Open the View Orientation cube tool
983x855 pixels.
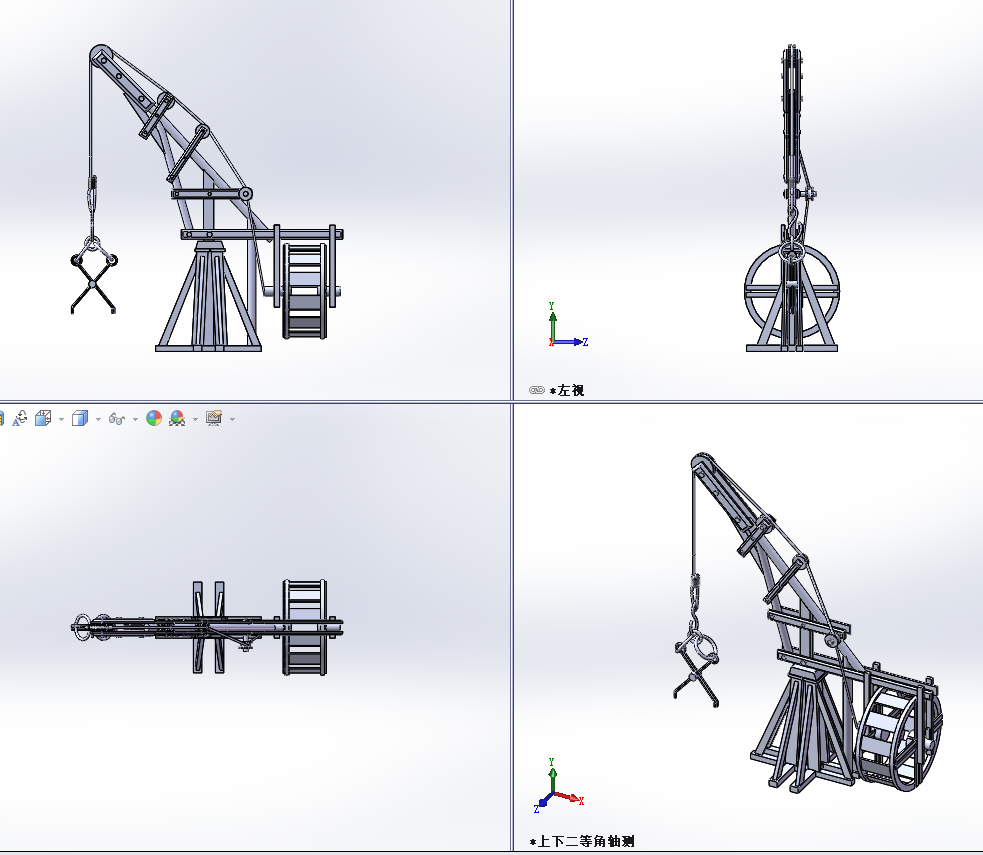pos(43,418)
